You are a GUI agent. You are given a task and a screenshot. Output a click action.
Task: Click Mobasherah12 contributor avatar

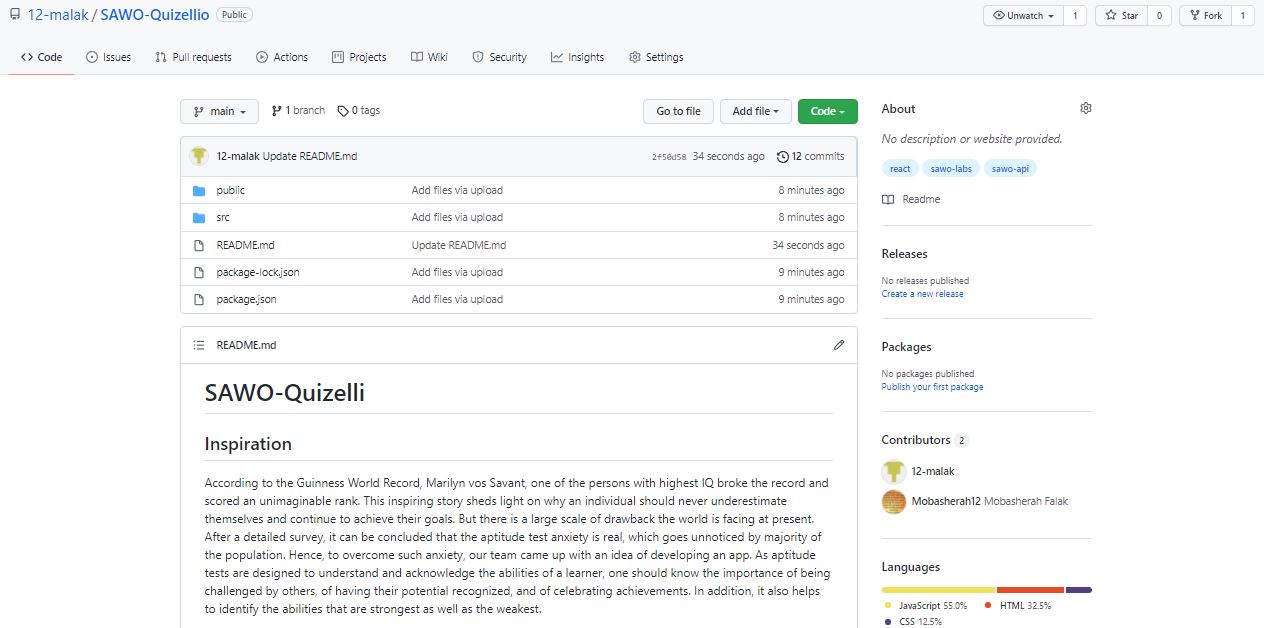(893, 501)
